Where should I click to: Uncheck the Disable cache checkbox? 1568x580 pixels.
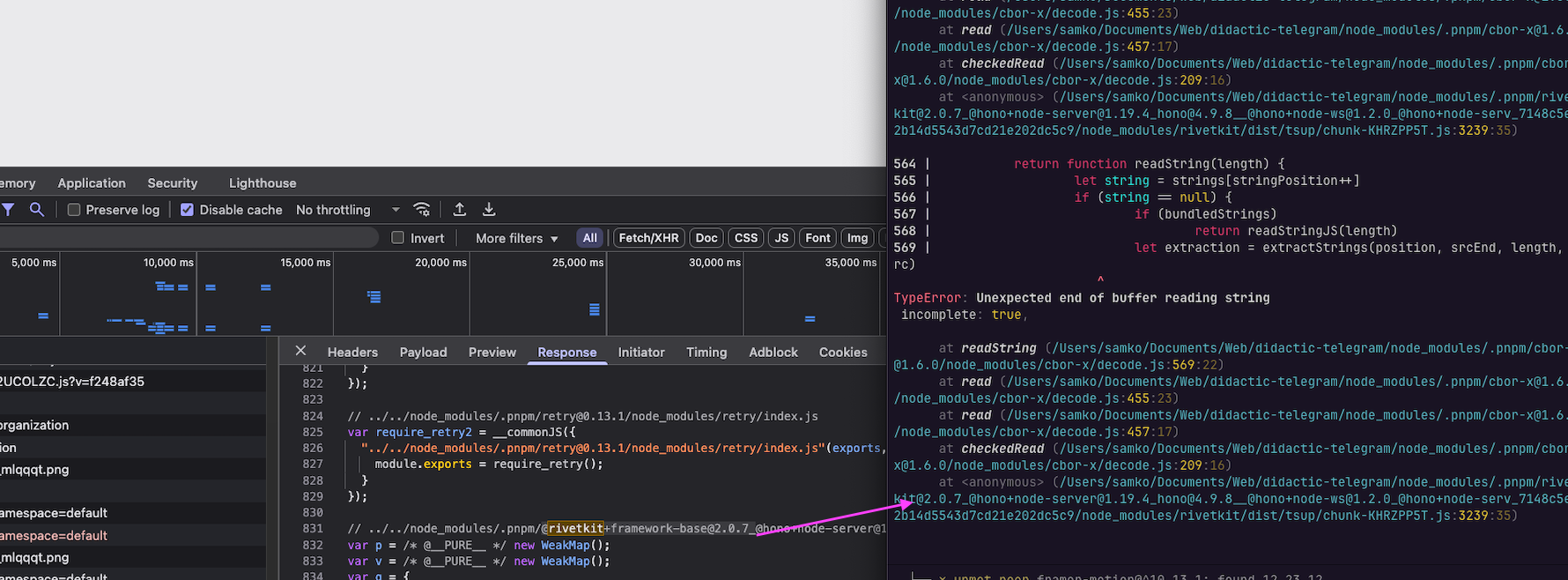[187, 210]
